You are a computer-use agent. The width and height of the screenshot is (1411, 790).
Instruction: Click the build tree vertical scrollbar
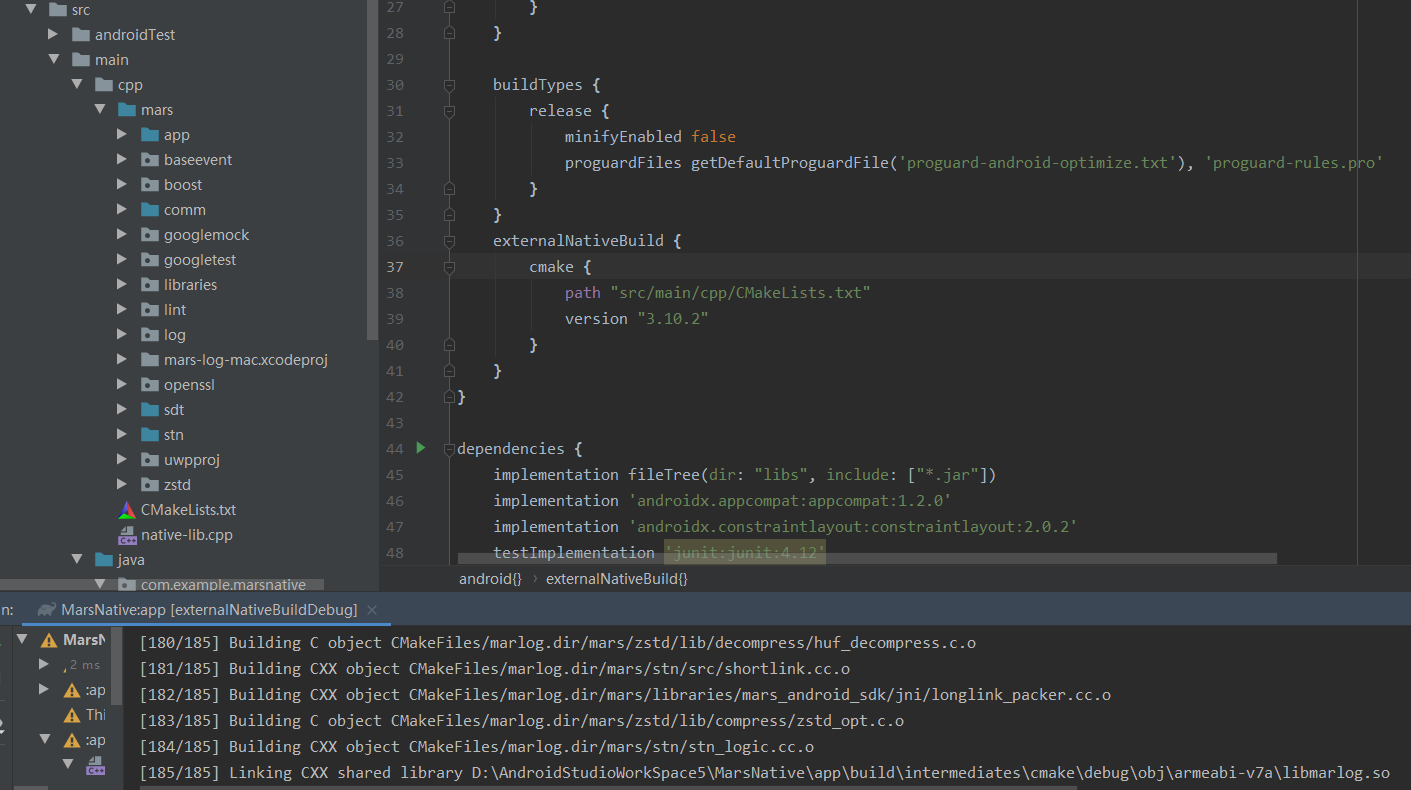117,665
